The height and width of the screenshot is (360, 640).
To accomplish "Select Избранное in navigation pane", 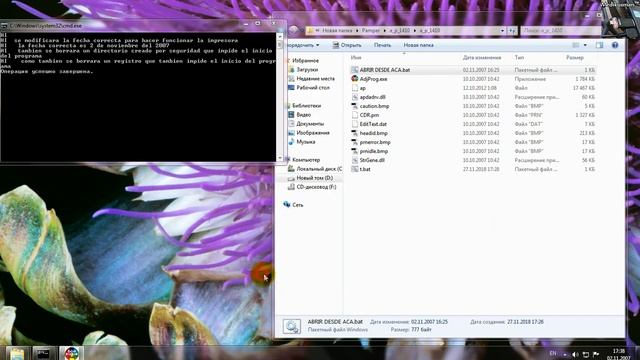I will point(305,60).
